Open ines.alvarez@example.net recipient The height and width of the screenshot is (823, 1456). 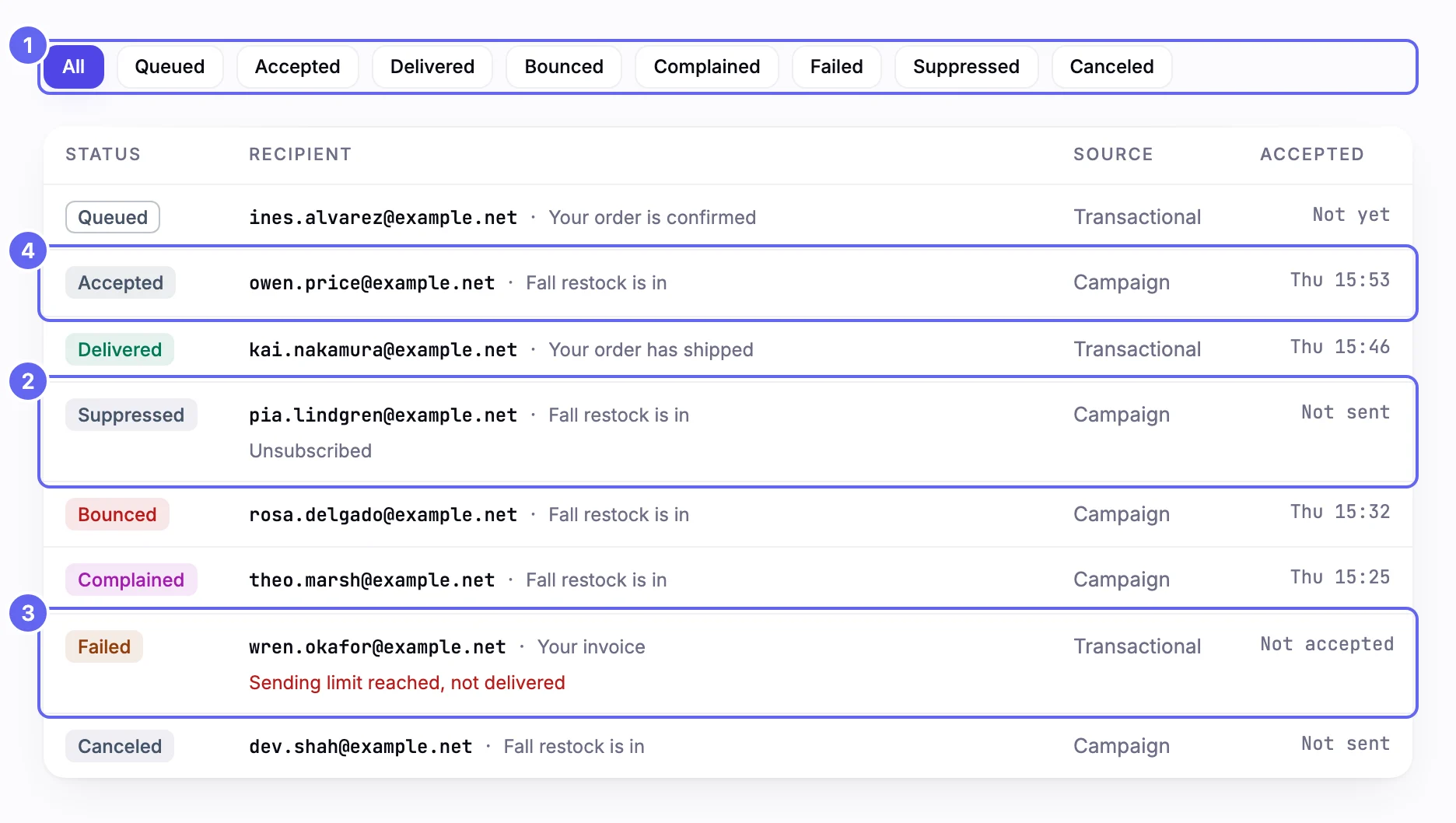coord(383,217)
